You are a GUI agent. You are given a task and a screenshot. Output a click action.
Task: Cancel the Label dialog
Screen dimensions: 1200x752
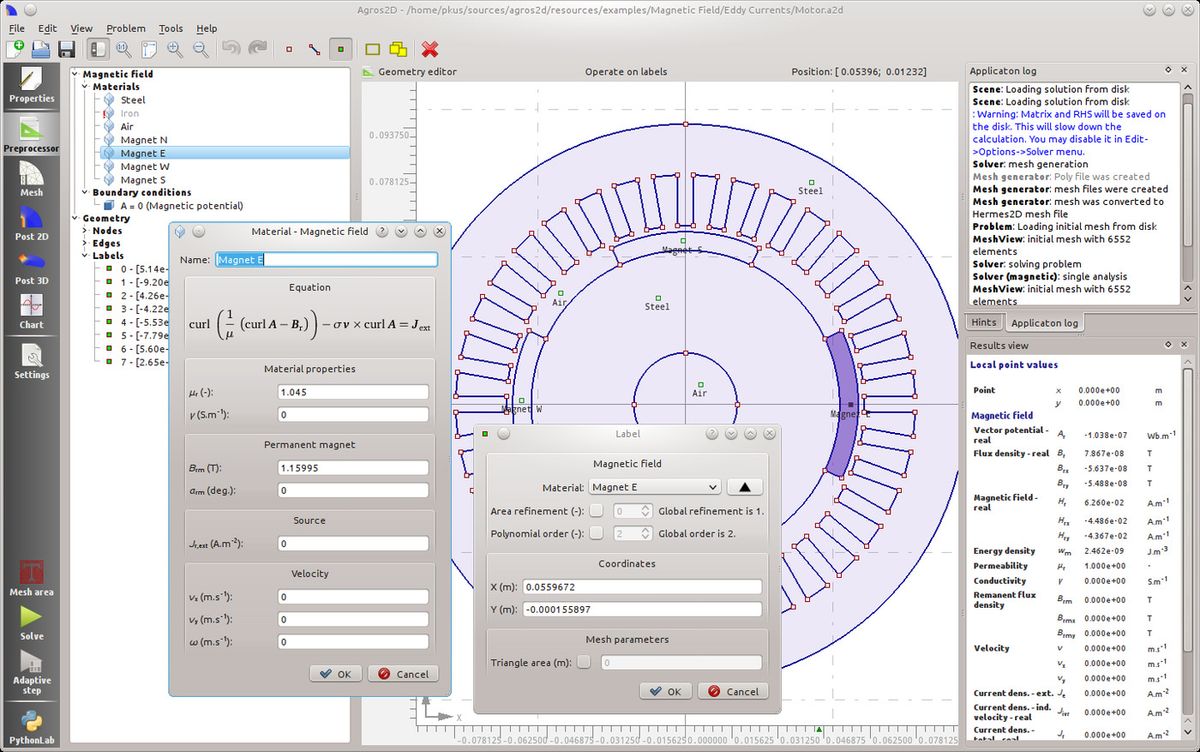click(733, 691)
